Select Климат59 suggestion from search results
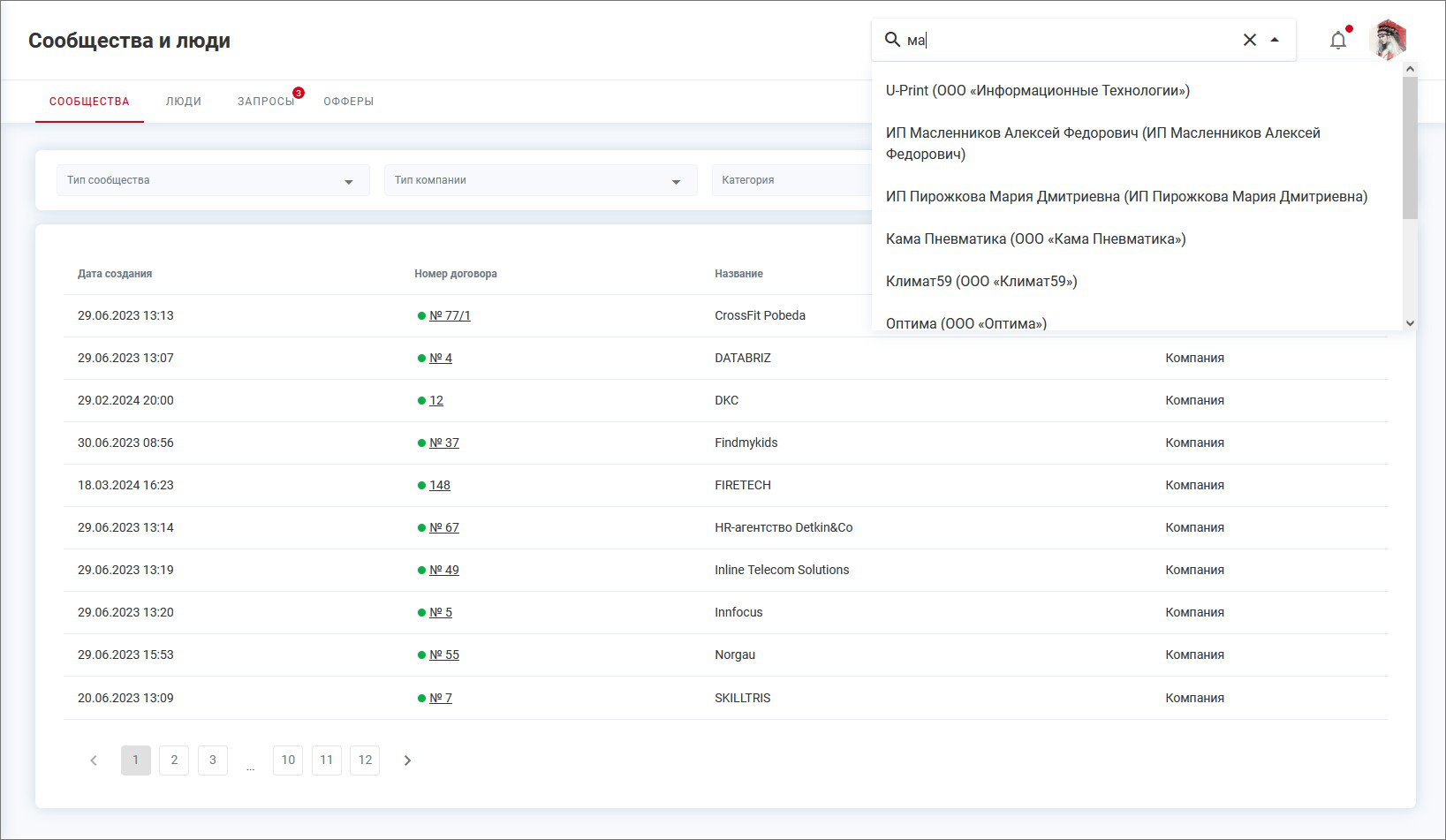 point(981,281)
